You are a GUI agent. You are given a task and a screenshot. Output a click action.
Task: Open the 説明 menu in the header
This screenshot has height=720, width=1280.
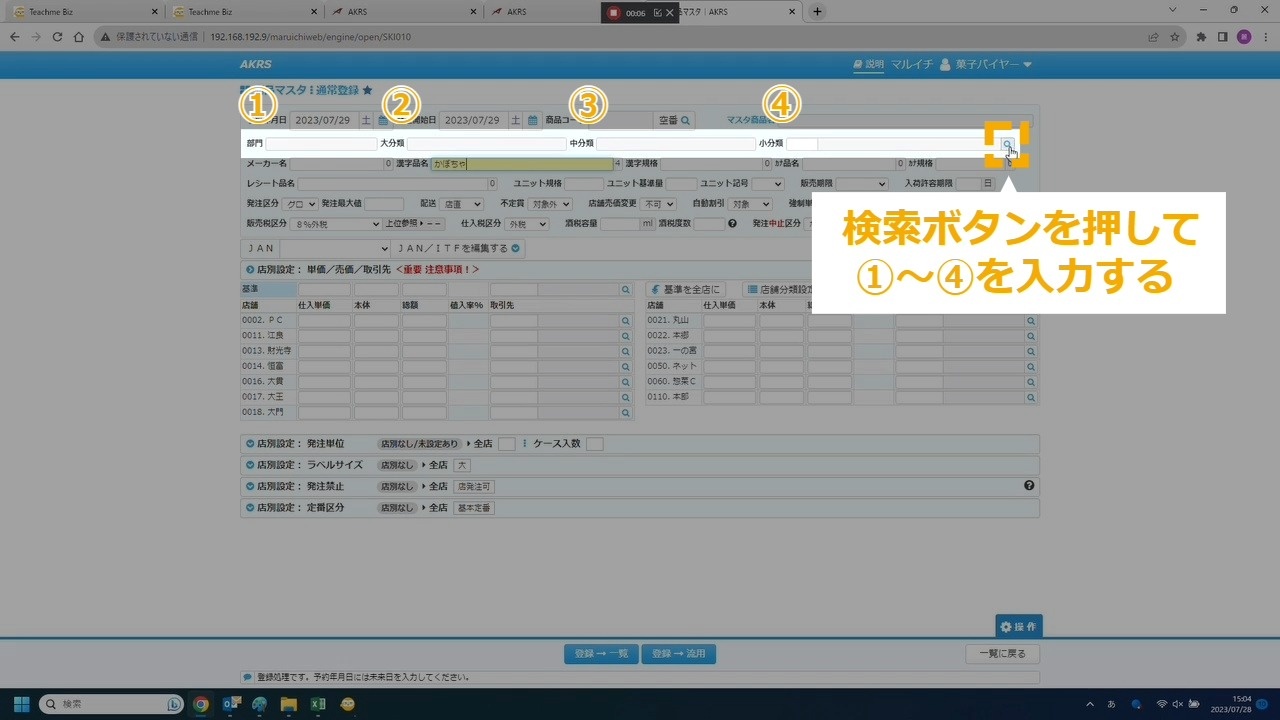point(868,64)
